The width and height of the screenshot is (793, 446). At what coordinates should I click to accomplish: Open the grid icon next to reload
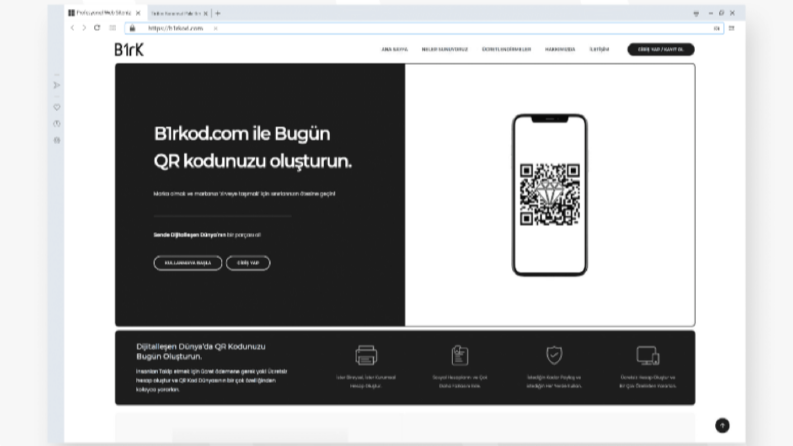pos(112,28)
